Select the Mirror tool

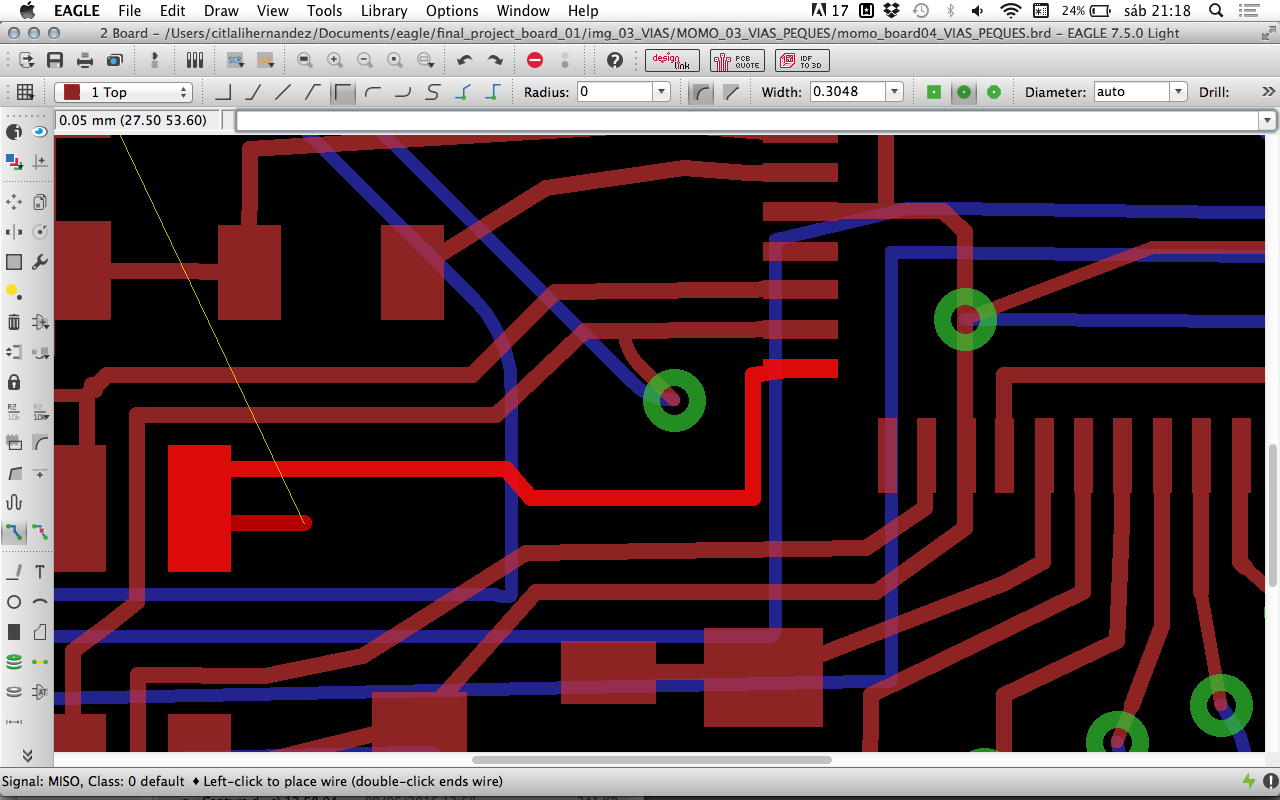14,232
